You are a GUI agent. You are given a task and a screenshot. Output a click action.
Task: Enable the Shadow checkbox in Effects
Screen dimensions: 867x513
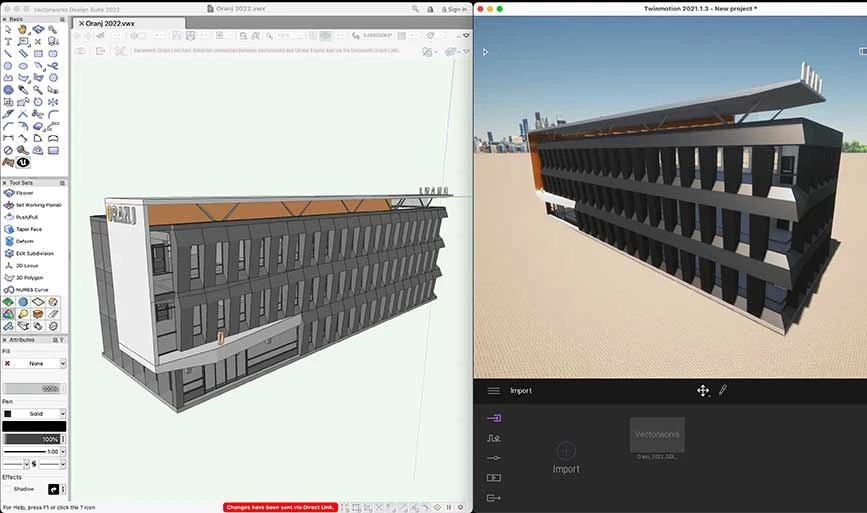tap(8, 489)
